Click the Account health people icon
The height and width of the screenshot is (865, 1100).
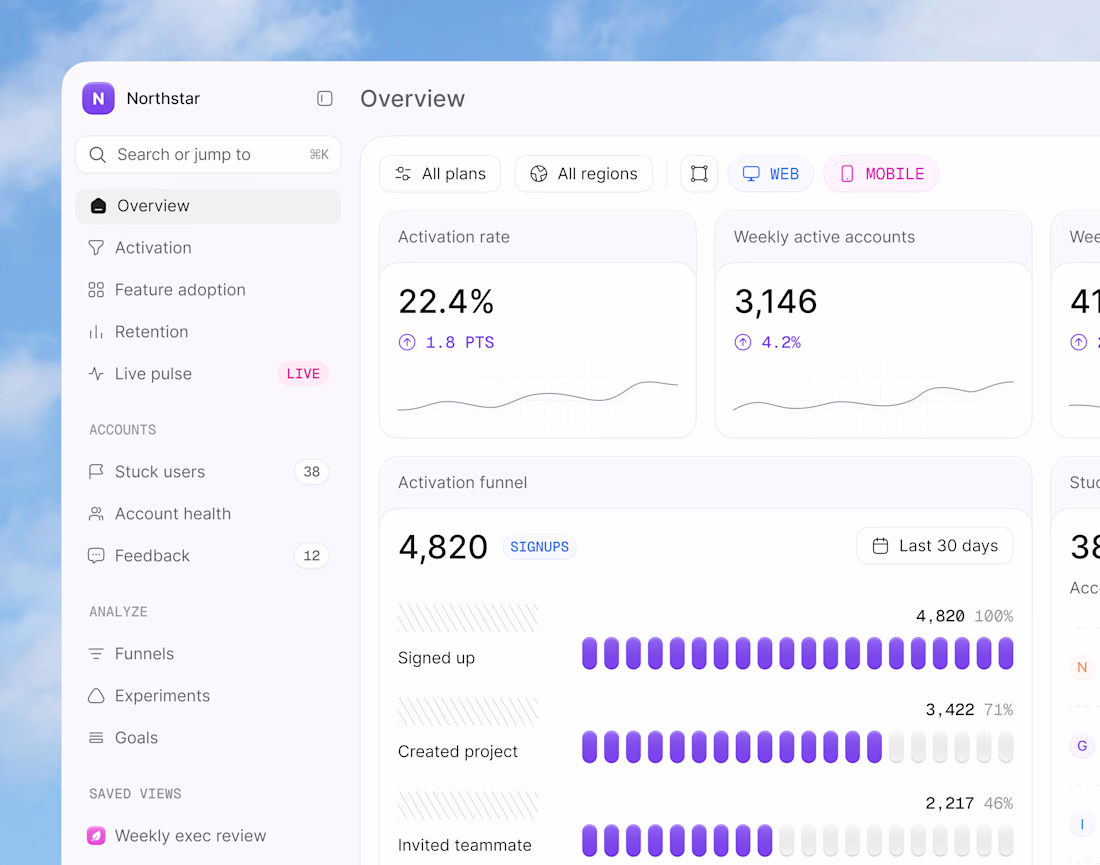[96, 514]
